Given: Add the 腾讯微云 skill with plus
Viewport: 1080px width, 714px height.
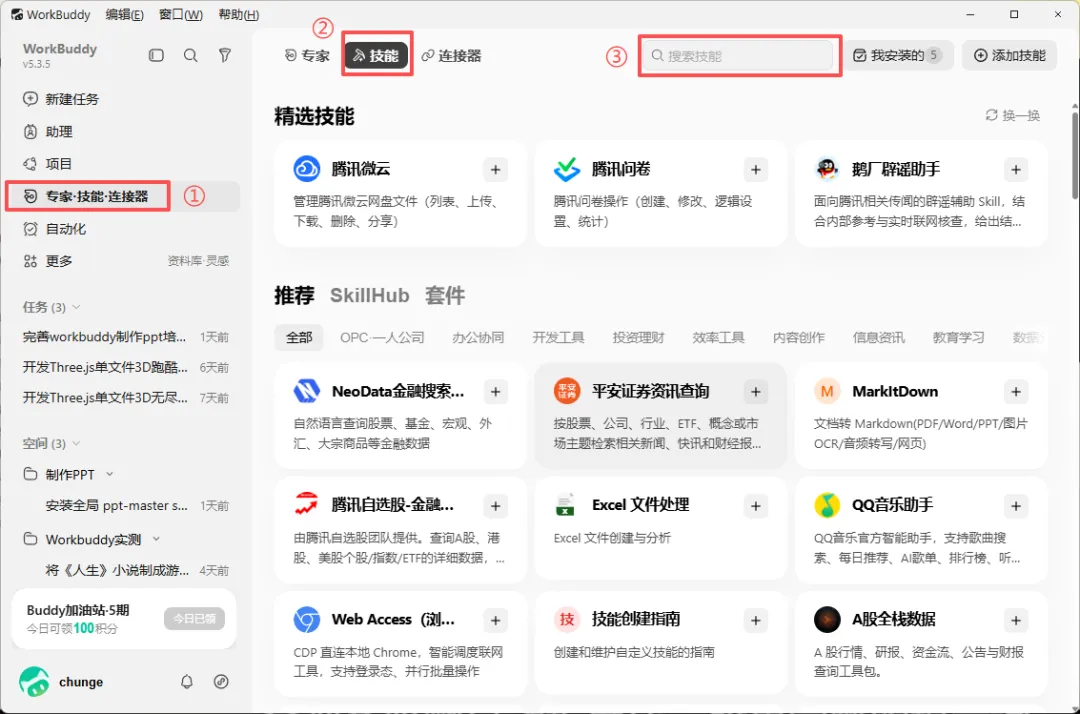Looking at the screenshot, I should pos(495,169).
